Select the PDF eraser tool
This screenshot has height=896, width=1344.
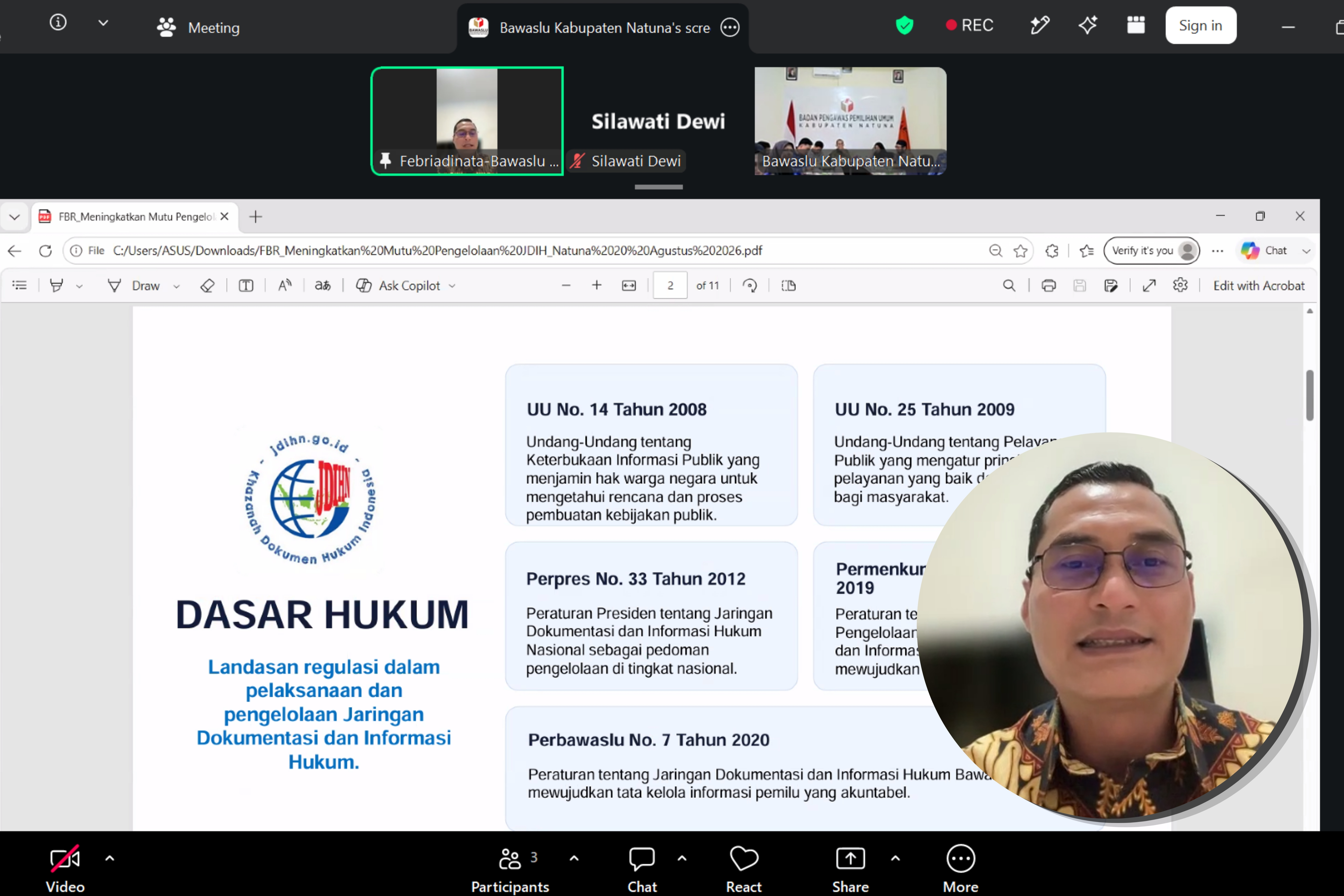point(207,285)
